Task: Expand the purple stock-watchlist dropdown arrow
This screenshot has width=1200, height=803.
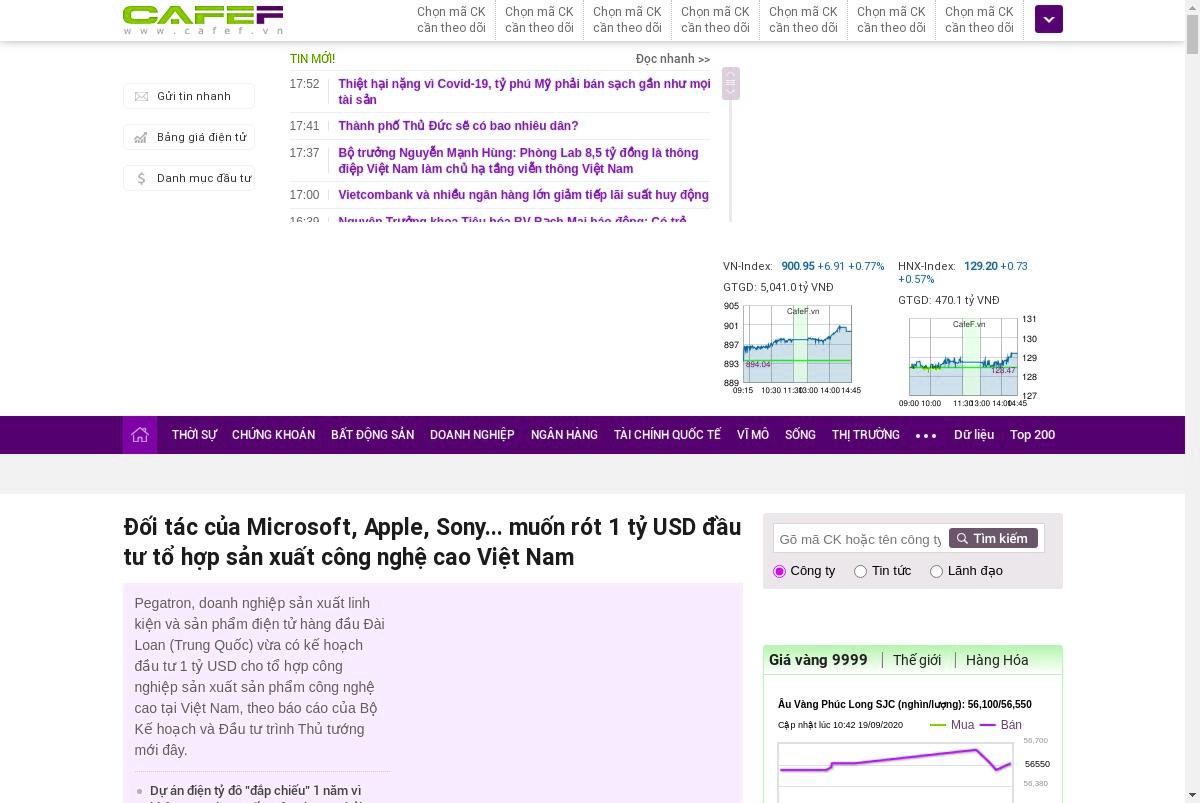Action: [1049, 19]
